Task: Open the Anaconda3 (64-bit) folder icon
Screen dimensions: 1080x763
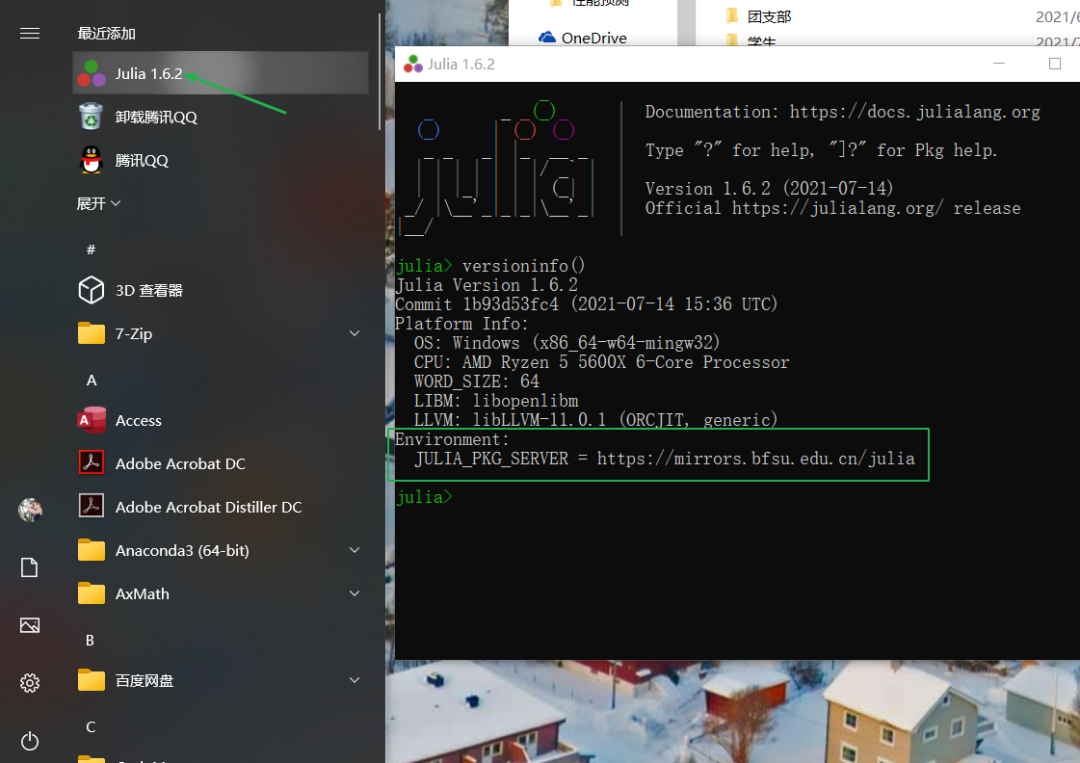Action: point(91,551)
